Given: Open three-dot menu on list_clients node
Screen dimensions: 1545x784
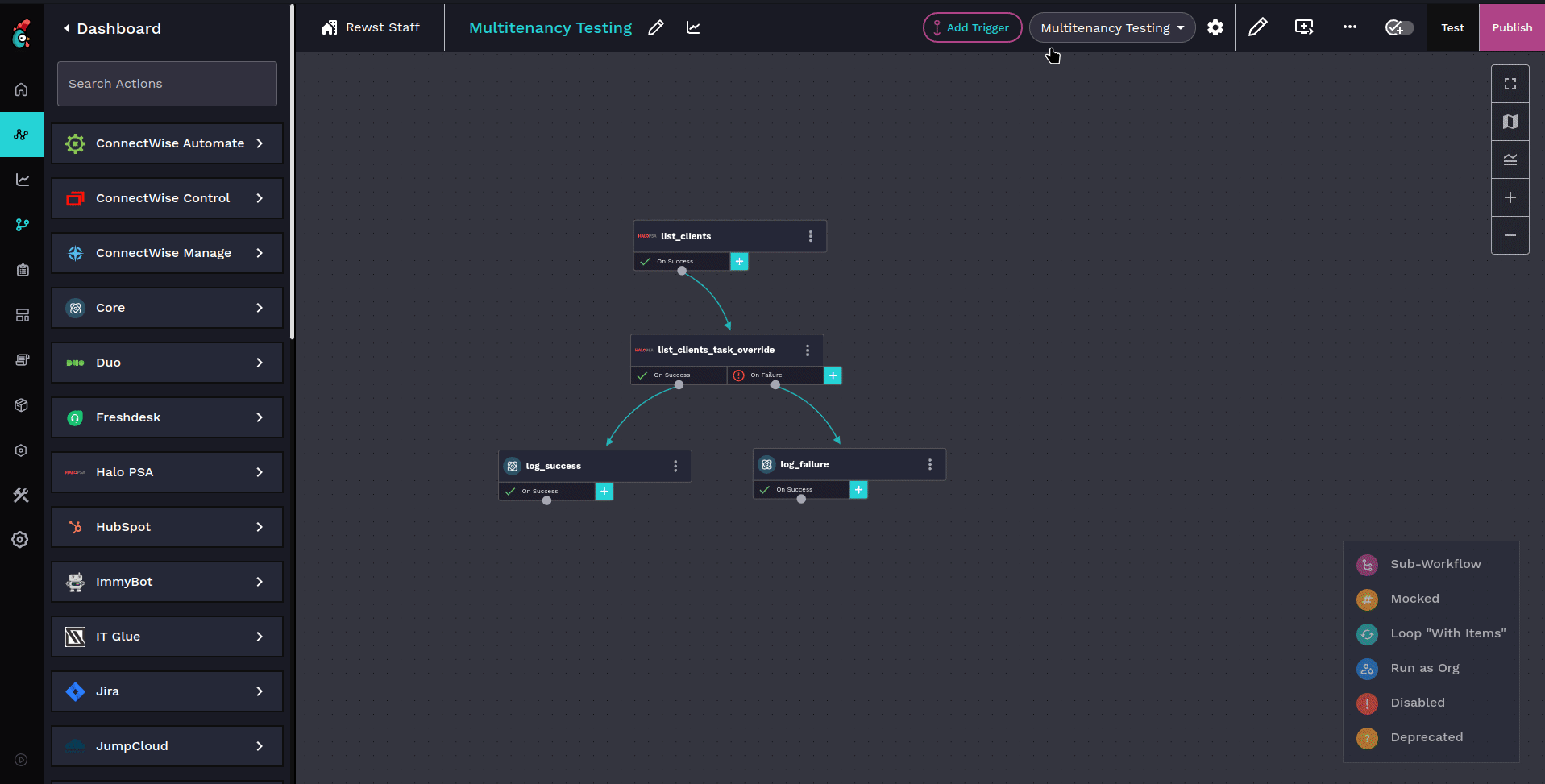Looking at the screenshot, I should 810,236.
